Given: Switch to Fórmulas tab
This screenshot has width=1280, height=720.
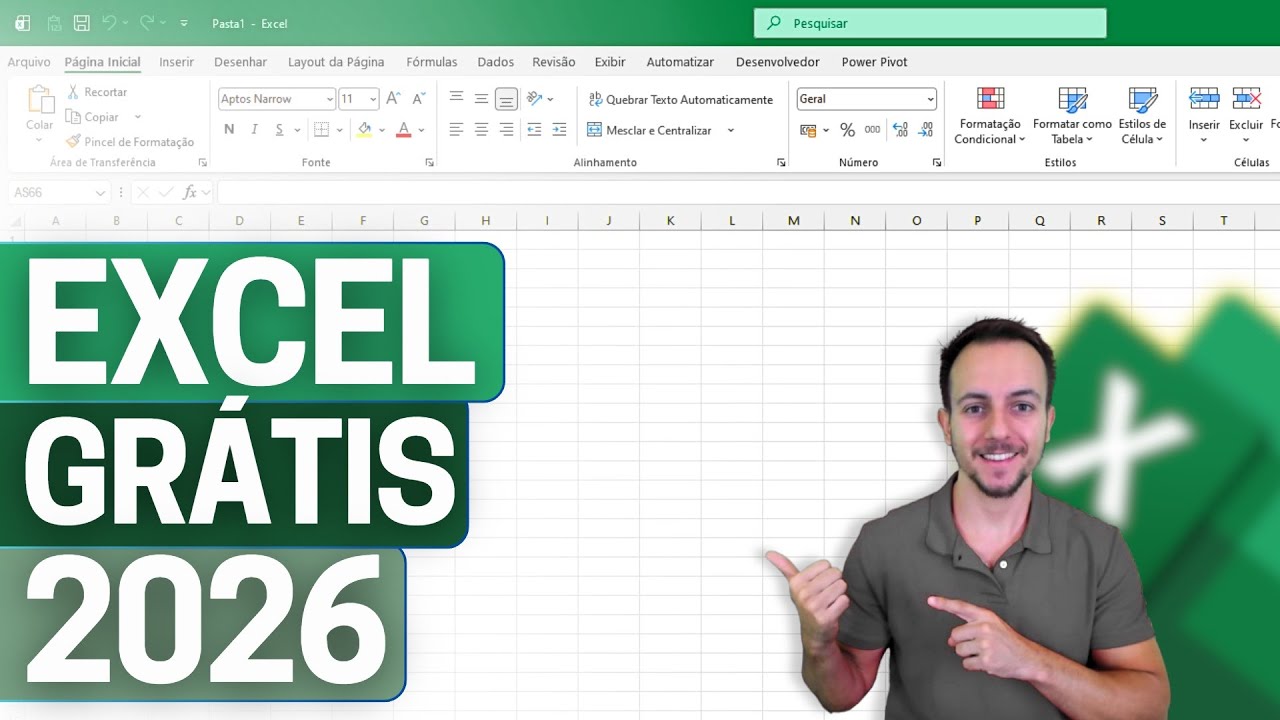Looking at the screenshot, I should point(432,62).
